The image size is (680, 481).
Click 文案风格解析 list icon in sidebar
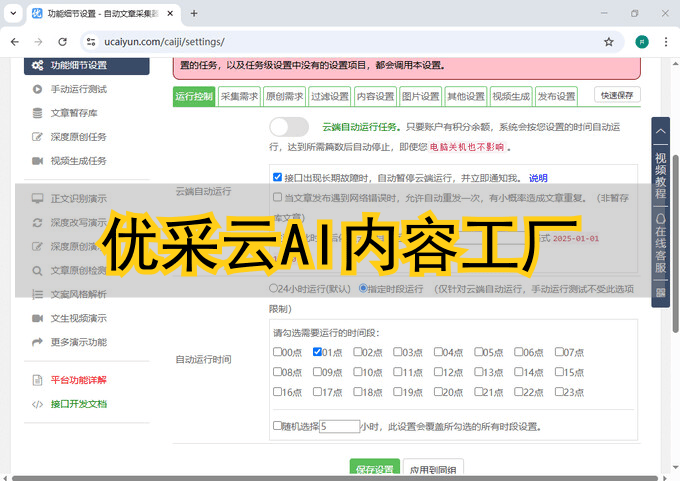[x=37, y=294]
